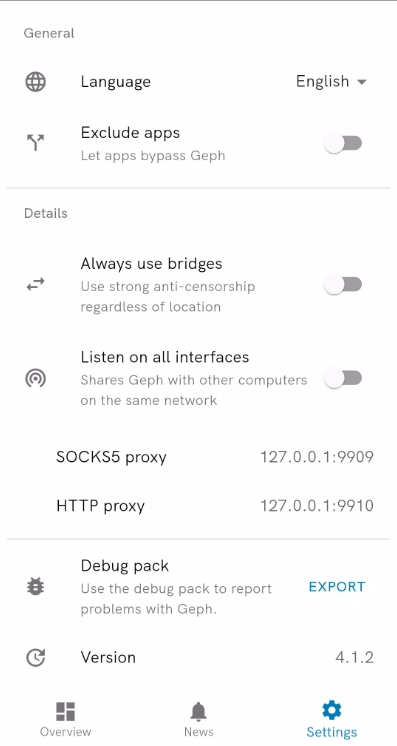Click the globe icon beside Language
This screenshot has width=397, height=746.
coord(36,82)
